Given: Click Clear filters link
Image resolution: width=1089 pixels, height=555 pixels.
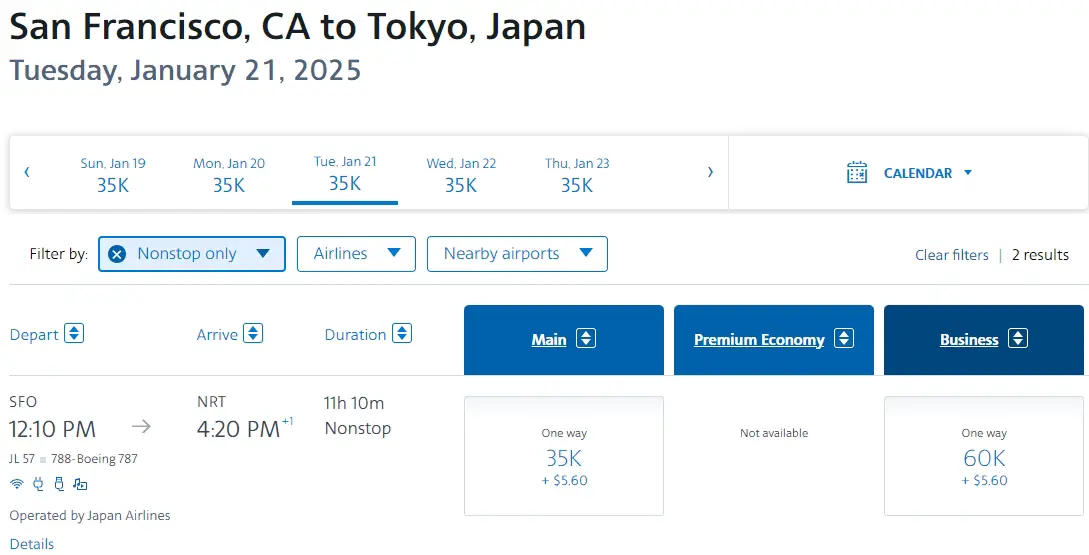Looking at the screenshot, I should [x=951, y=255].
